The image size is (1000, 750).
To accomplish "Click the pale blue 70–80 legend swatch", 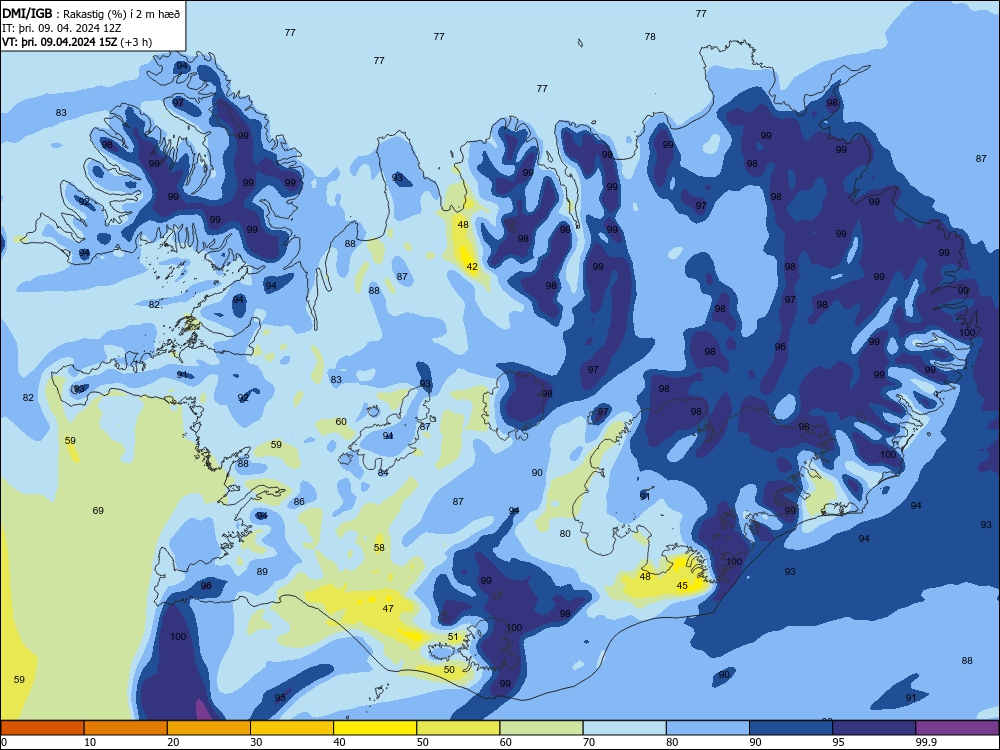I will tap(625, 728).
